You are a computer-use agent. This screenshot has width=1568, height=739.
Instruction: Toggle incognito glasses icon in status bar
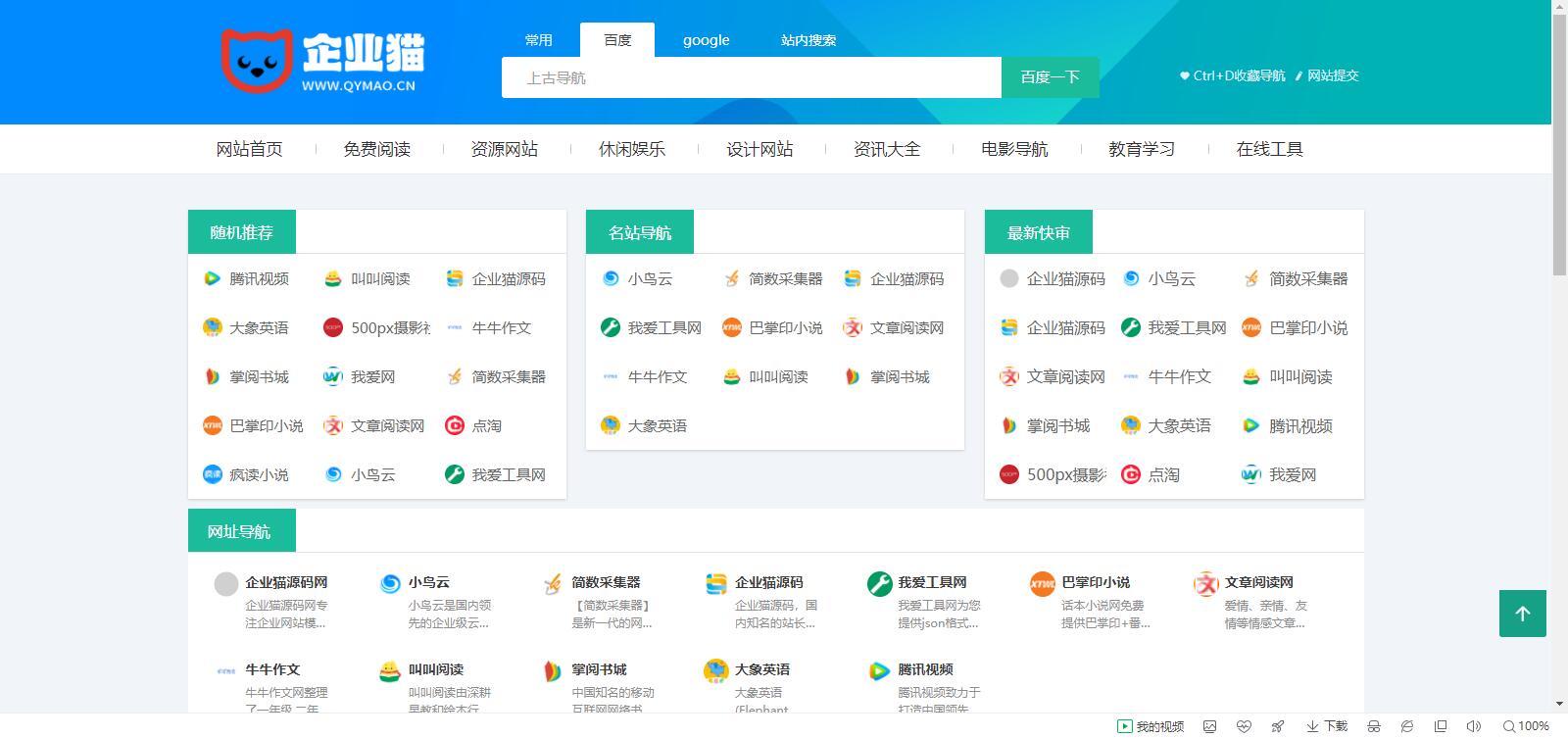(1374, 726)
